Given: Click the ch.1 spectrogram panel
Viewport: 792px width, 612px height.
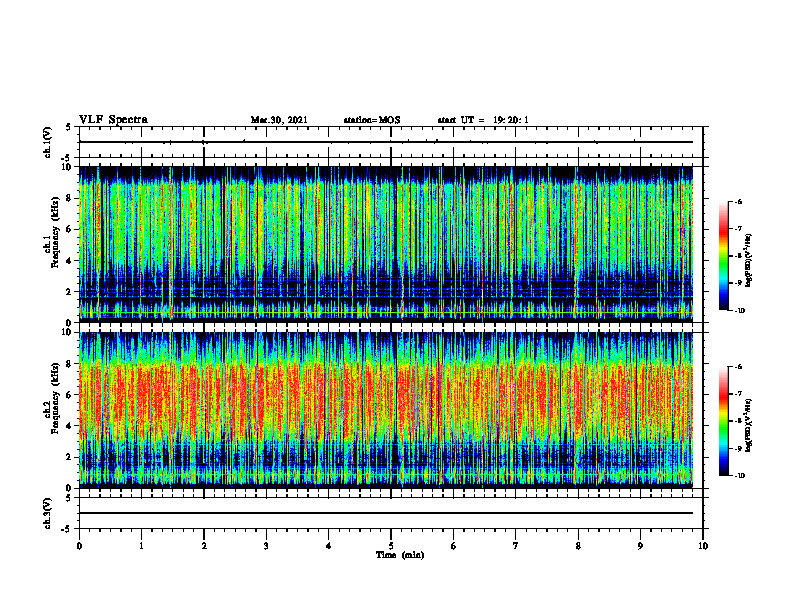Looking at the screenshot, I should coord(386,244).
